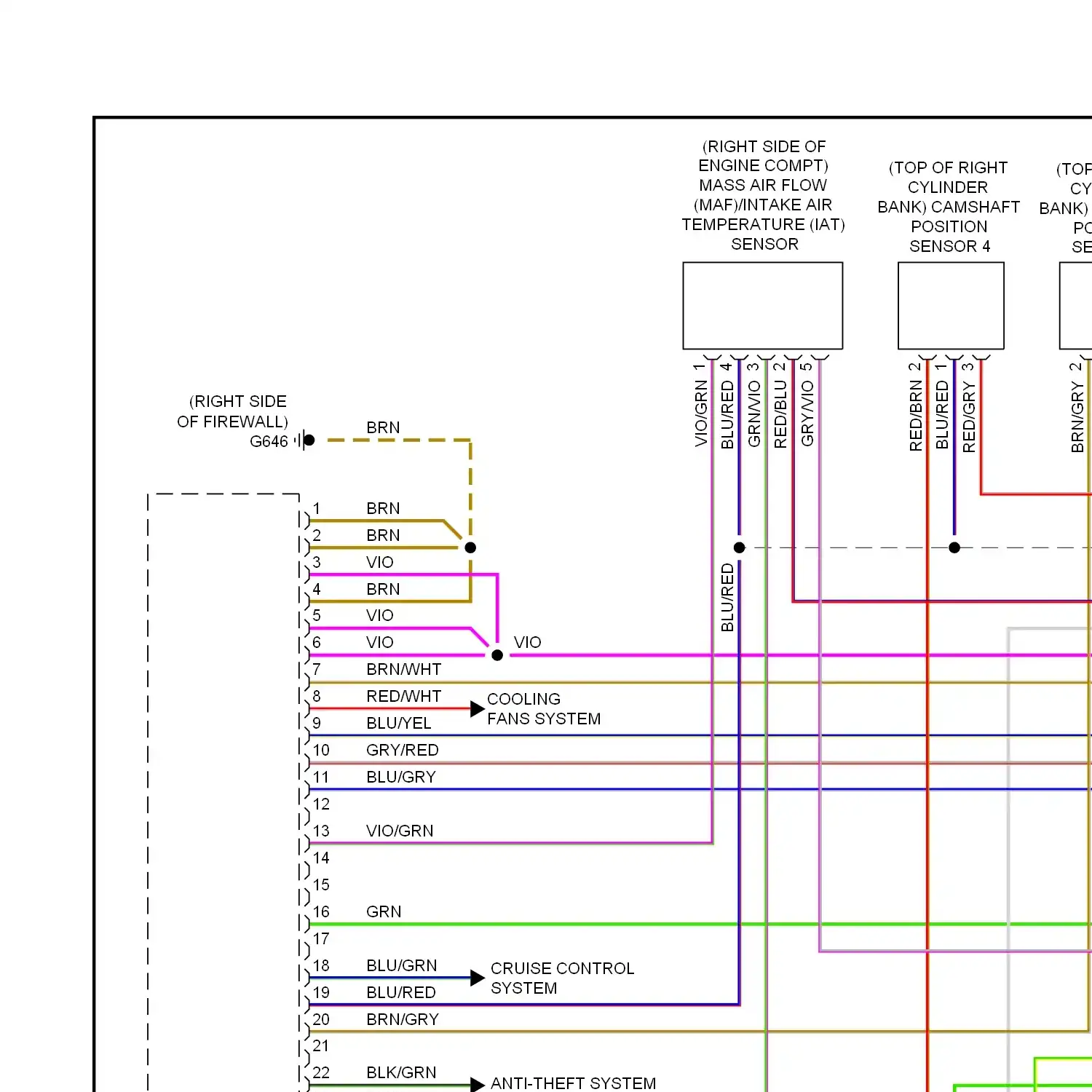Image resolution: width=1092 pixels, height=1092 pixels.
Task: Click the splice dot below camshaft sensor 4 BLU/RED wire
Action: point(954,547)
